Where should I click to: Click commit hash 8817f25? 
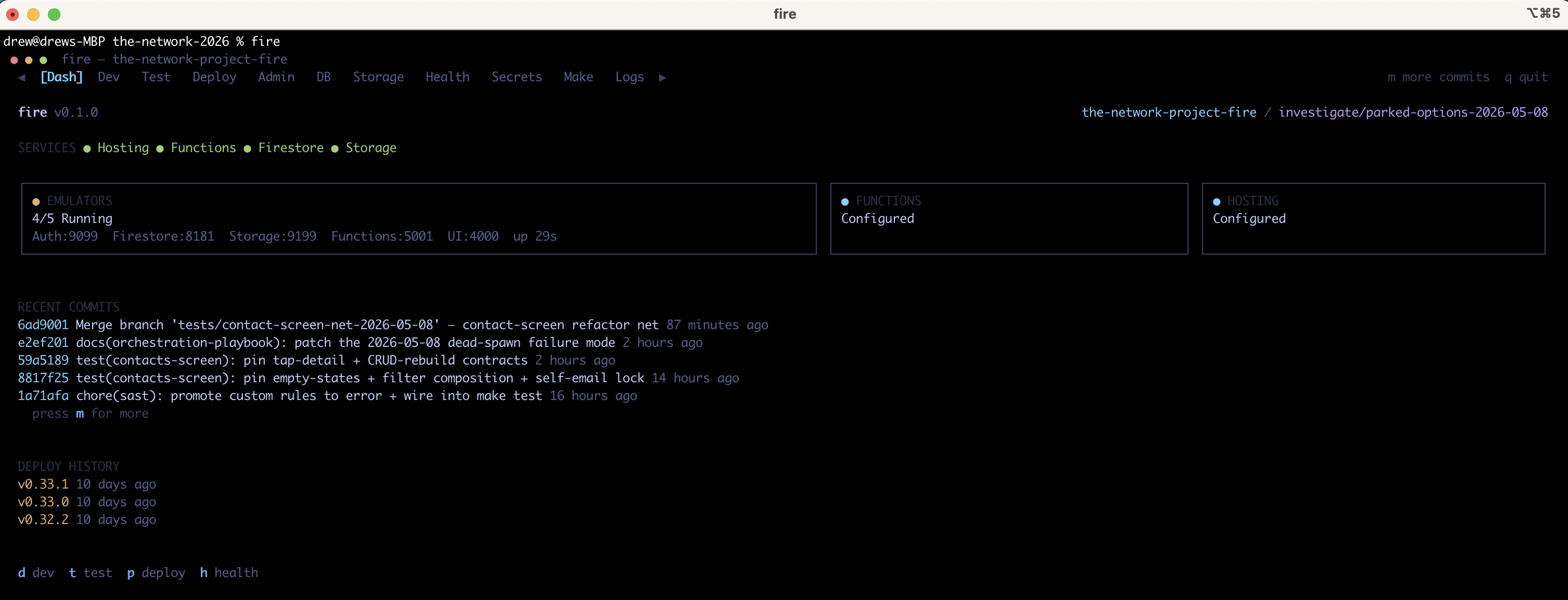point(43,378)
